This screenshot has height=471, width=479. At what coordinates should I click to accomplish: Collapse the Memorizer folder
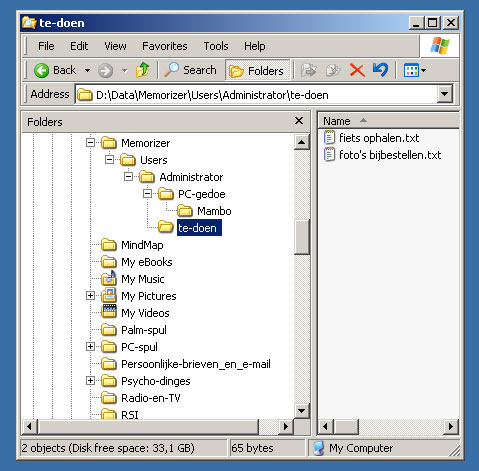point(90,143)
